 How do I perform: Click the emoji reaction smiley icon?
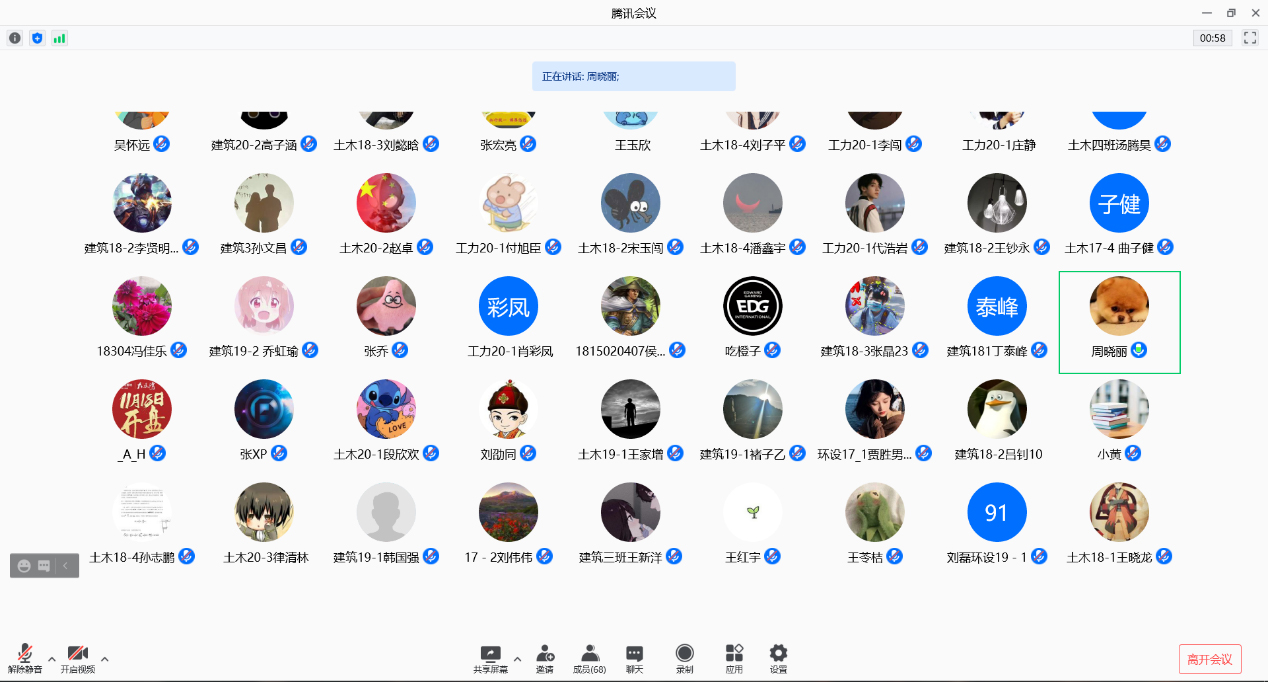pyautogui.click(x=25, y=565)
